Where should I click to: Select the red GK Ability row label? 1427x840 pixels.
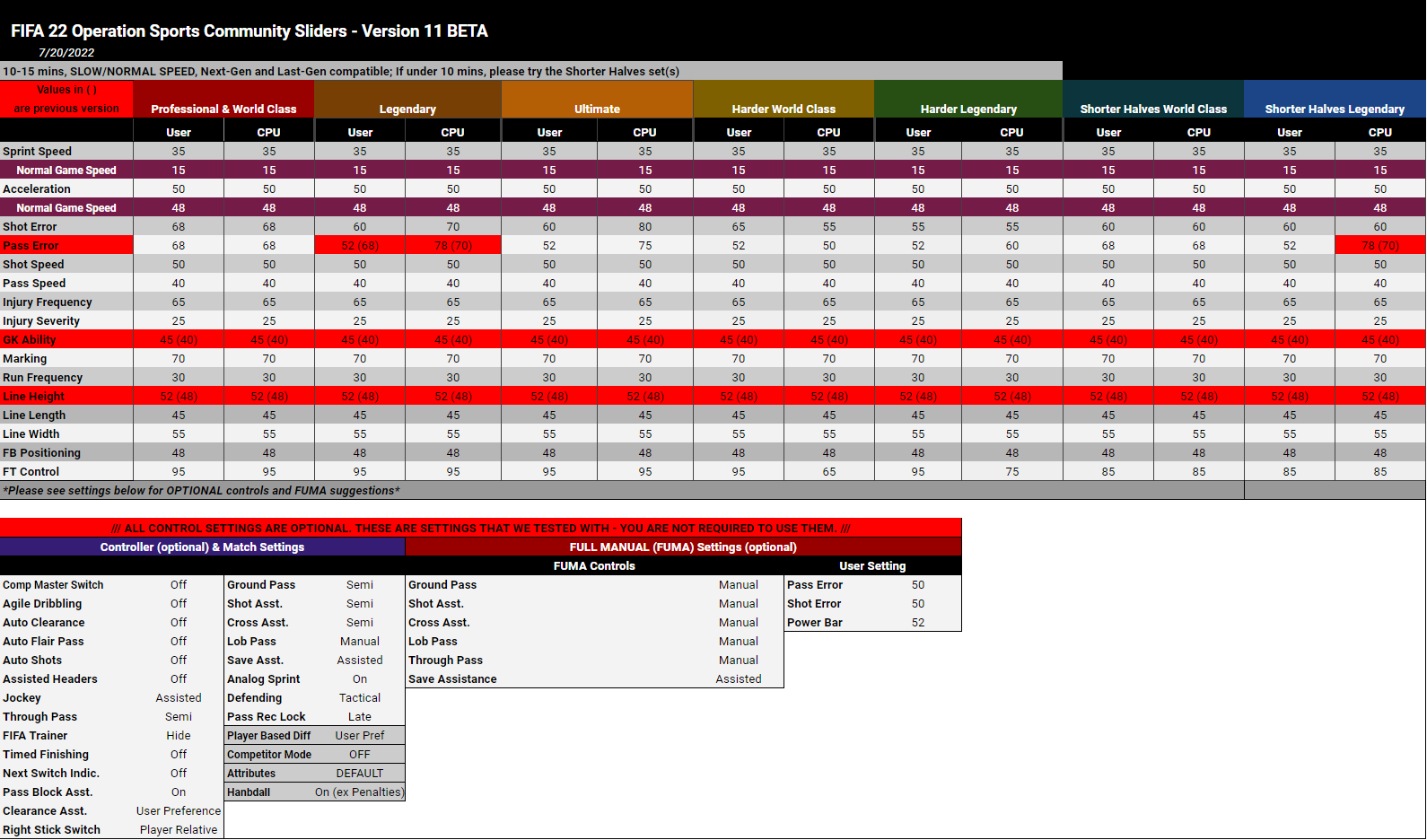(x=30, y=340)
